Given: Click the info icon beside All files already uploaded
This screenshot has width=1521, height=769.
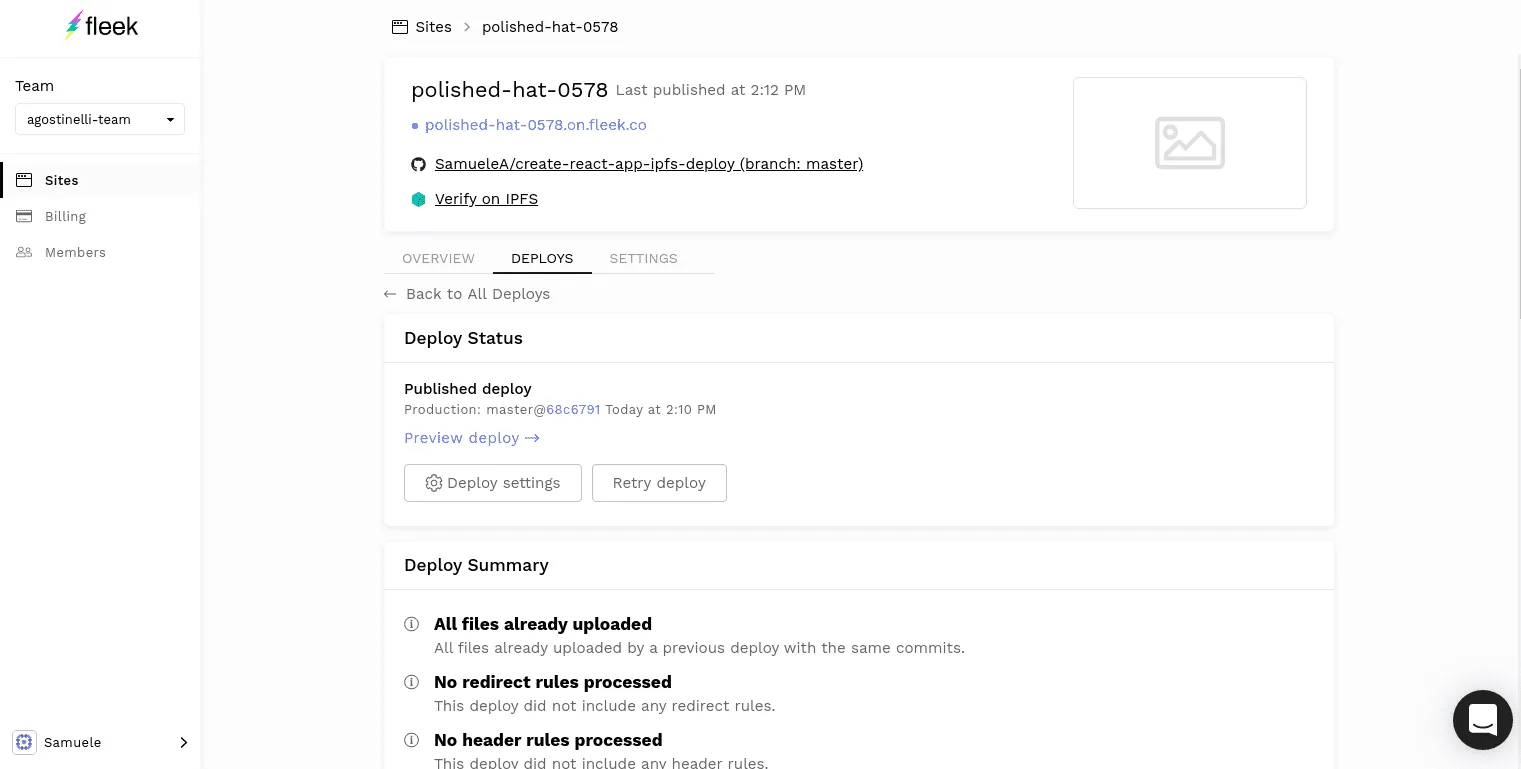Looking at the screenshot, I should click(411, 624).
